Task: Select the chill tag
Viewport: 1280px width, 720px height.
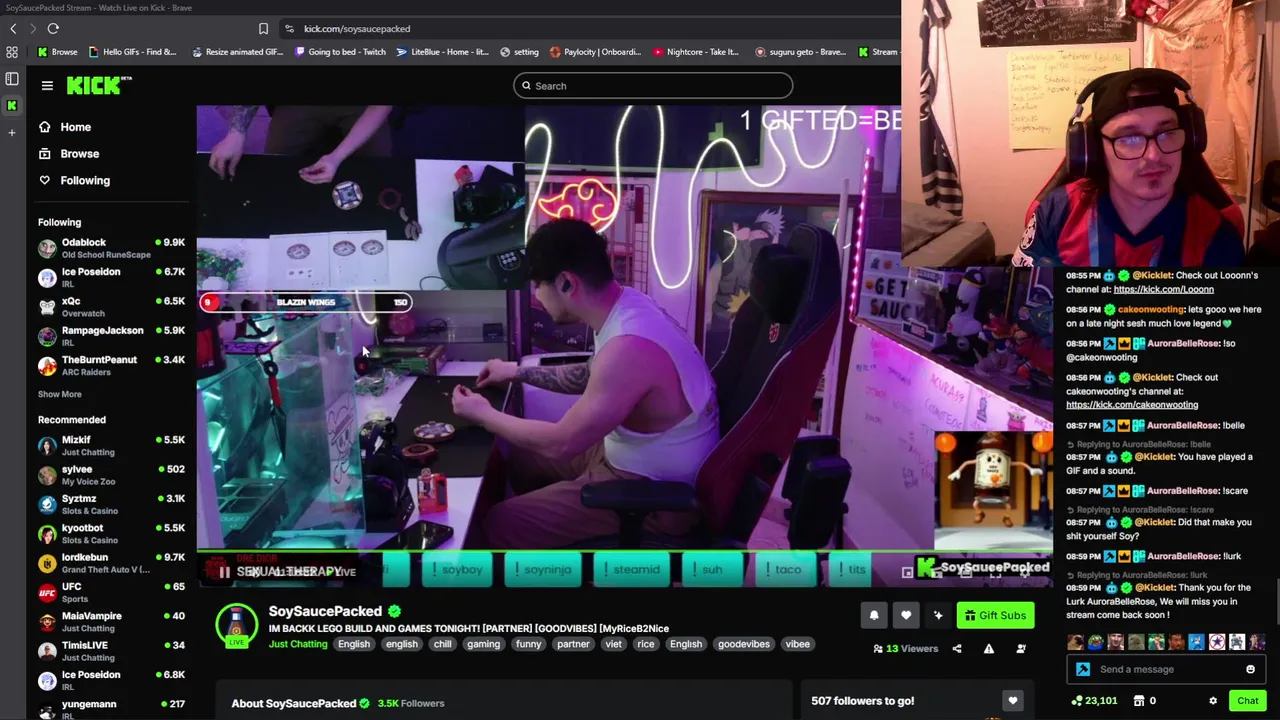Action: [442, 644]
